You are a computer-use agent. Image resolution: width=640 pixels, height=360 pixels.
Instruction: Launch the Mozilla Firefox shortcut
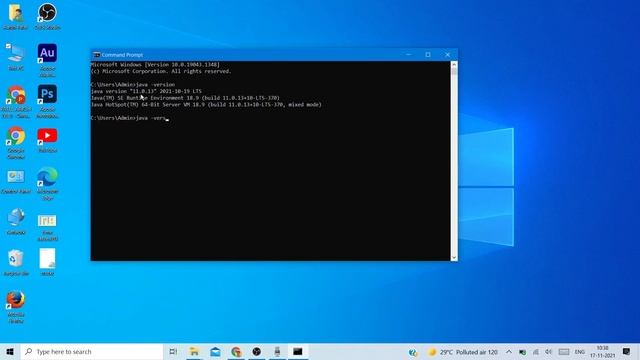16,307
